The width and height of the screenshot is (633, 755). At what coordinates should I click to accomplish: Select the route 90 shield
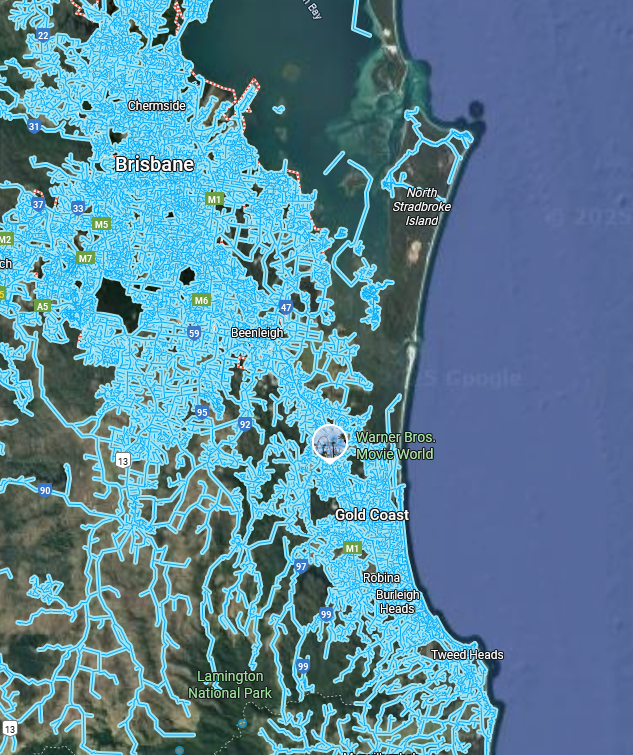(45, 490)
